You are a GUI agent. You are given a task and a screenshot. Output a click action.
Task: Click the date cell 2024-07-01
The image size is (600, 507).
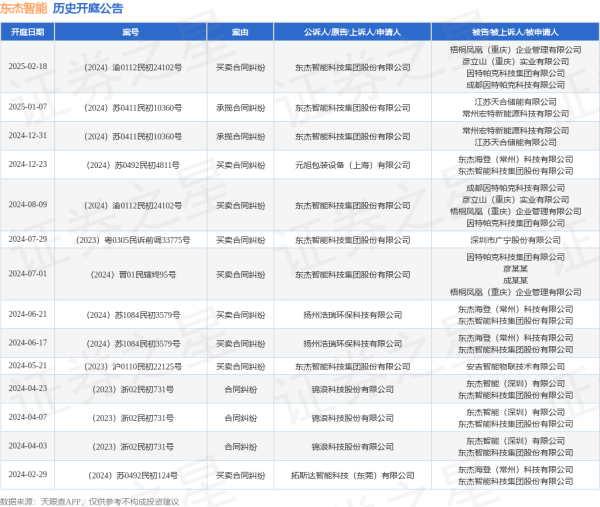[28, 274]
